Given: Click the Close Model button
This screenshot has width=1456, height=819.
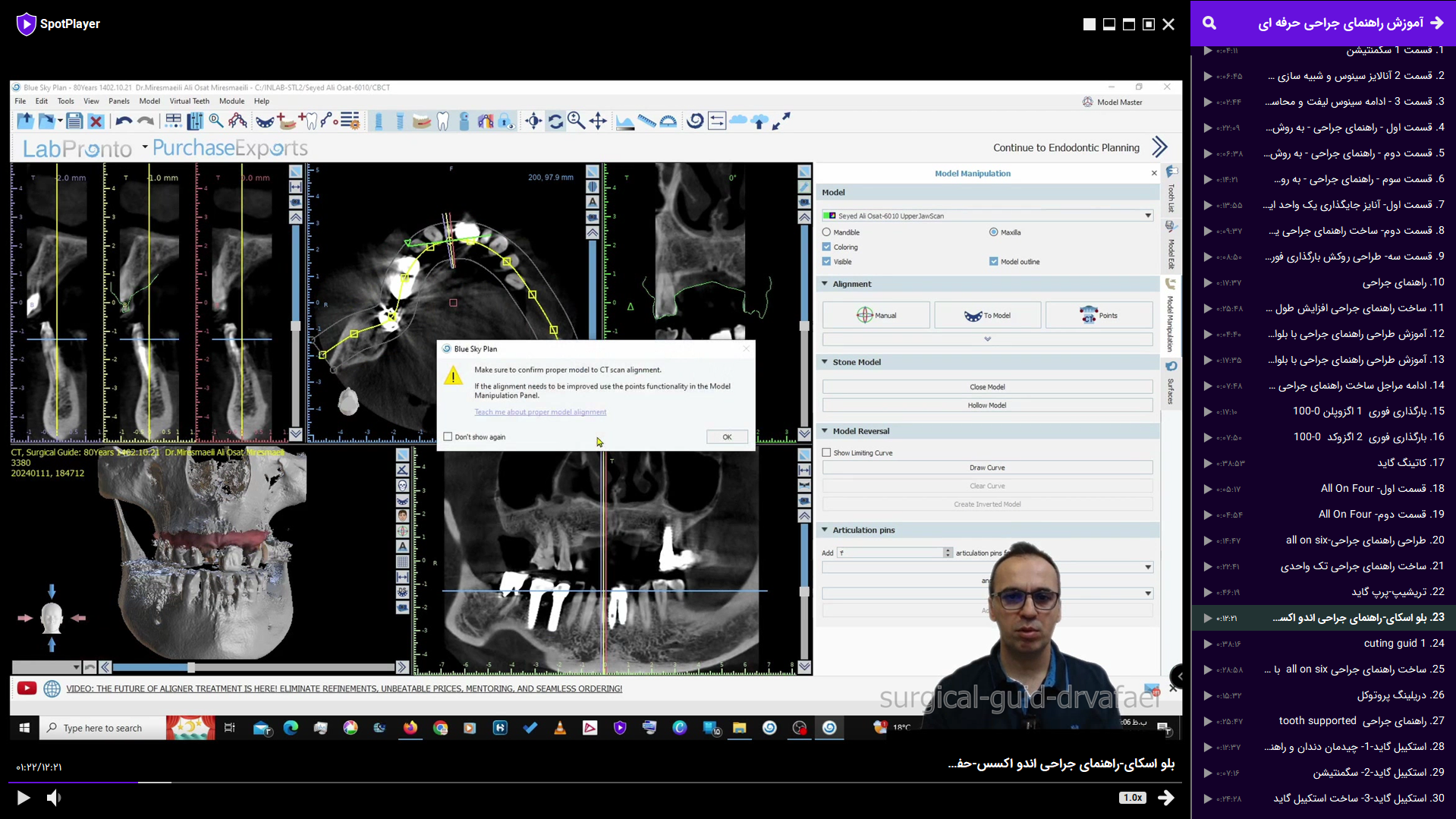Looking at the screenshot, I should [987, 387].
